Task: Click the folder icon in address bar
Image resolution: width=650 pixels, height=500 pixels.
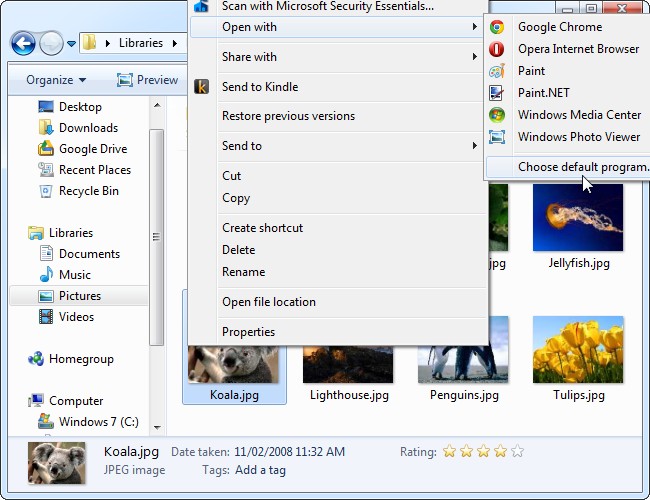Action: pos(89,43)
